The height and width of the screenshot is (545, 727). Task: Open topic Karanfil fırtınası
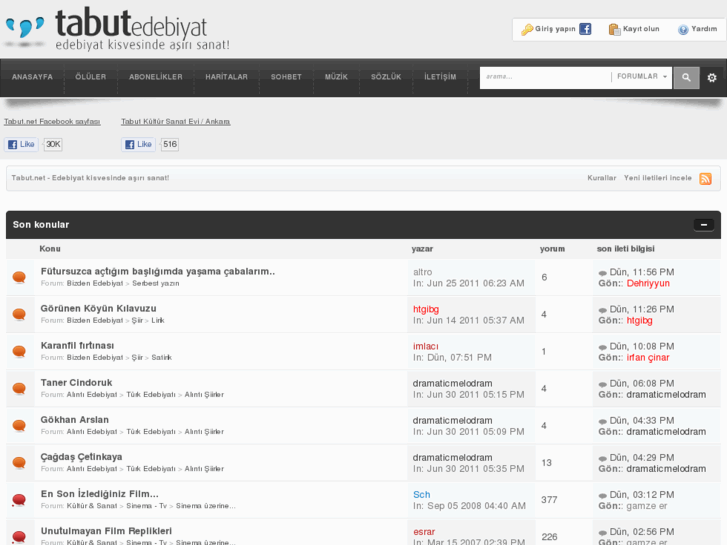[77, 346]
